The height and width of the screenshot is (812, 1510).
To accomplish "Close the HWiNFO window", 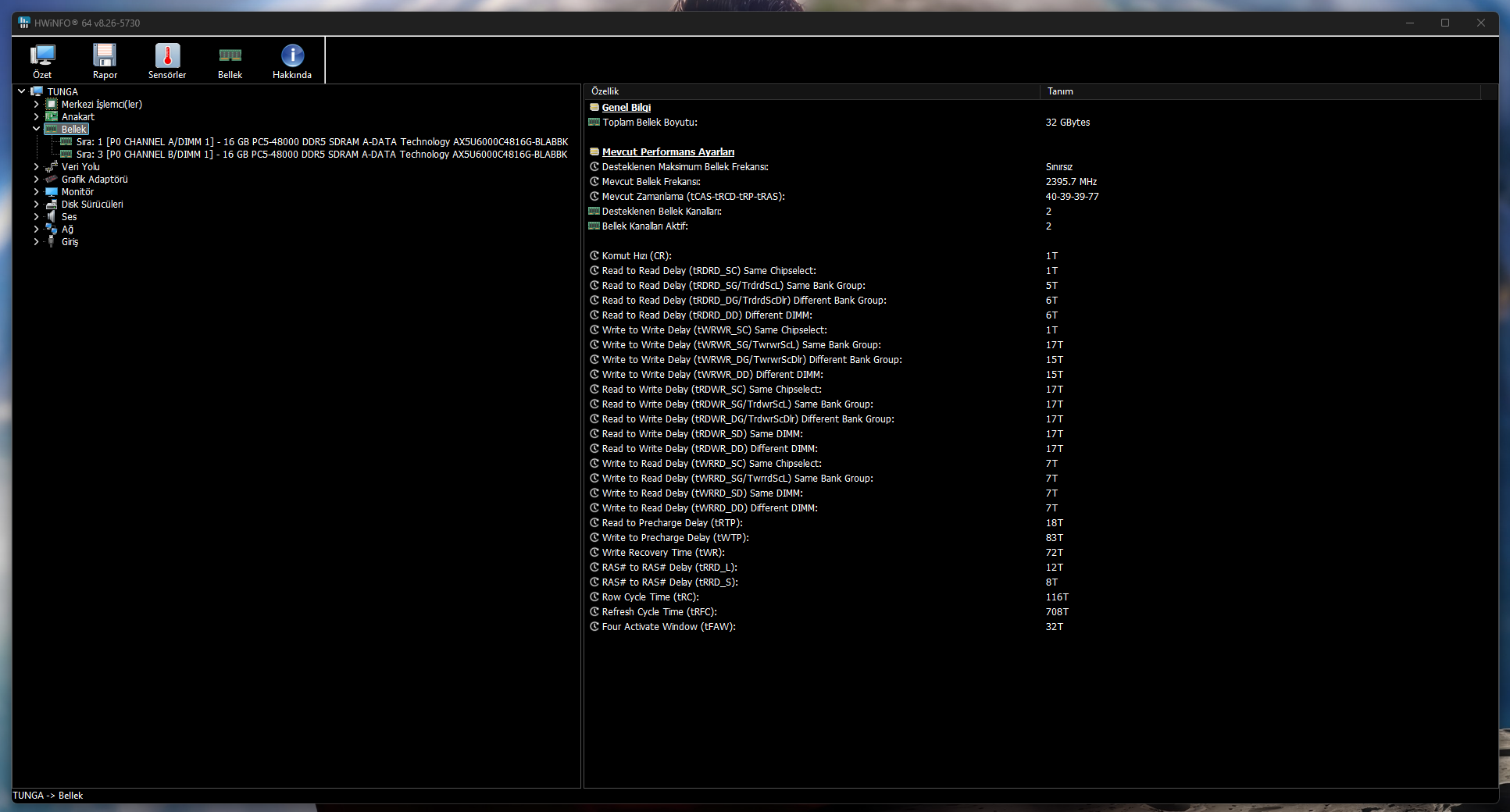I will 1481,23.
